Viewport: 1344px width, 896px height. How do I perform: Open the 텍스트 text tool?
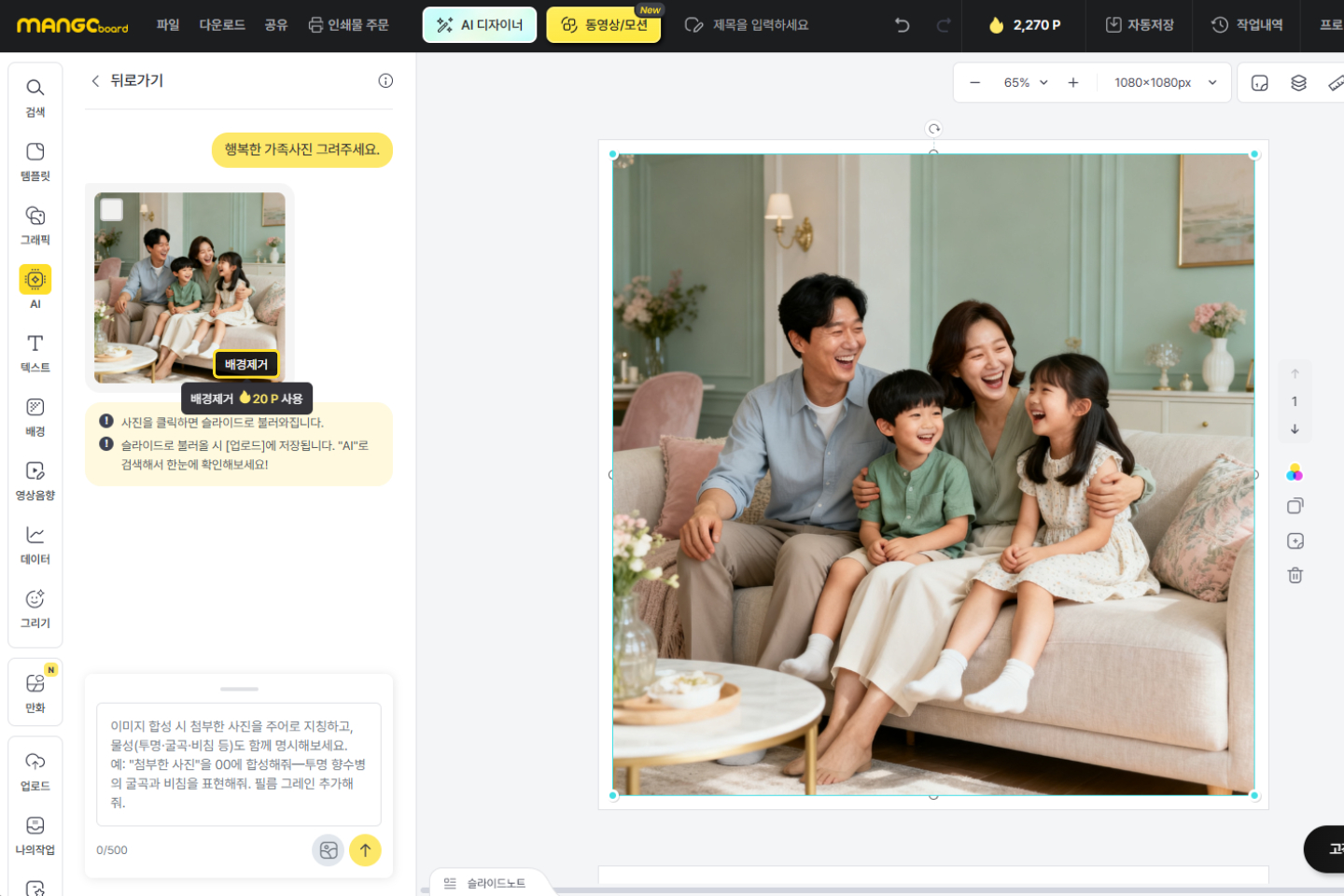[35, 353]
